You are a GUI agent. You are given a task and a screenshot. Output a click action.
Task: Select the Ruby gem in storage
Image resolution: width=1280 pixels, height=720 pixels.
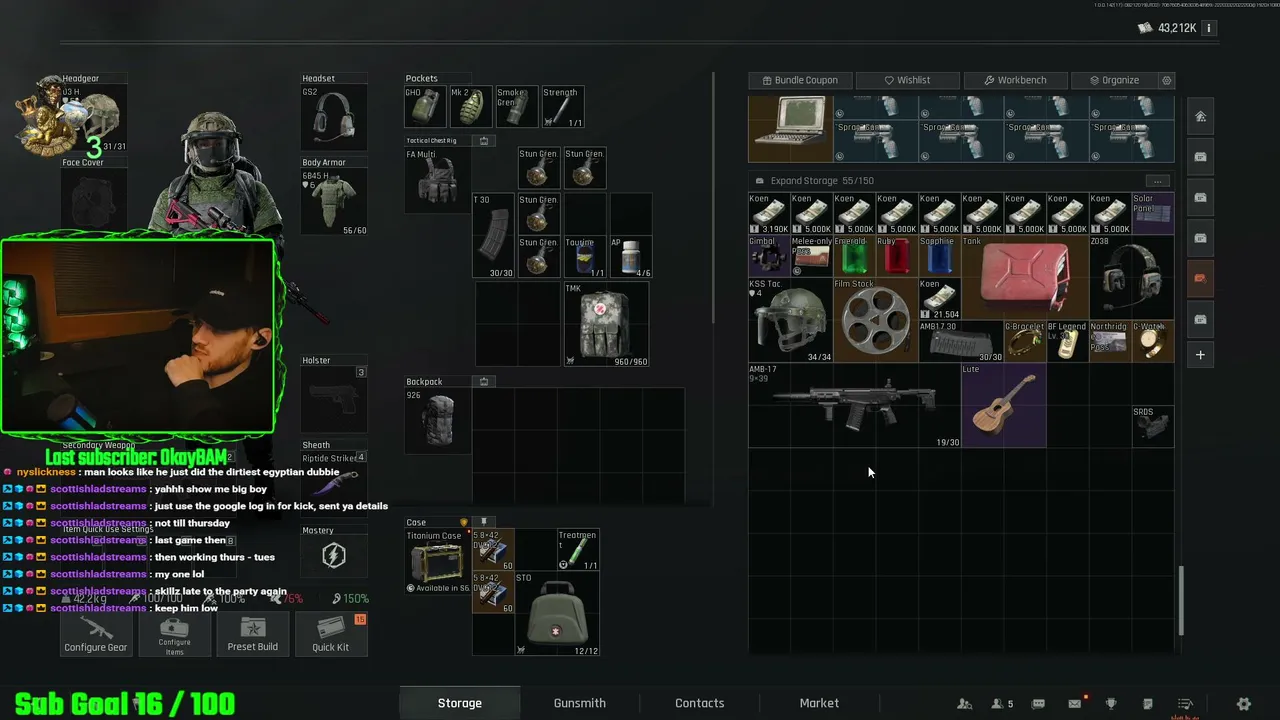pos(896,256)
